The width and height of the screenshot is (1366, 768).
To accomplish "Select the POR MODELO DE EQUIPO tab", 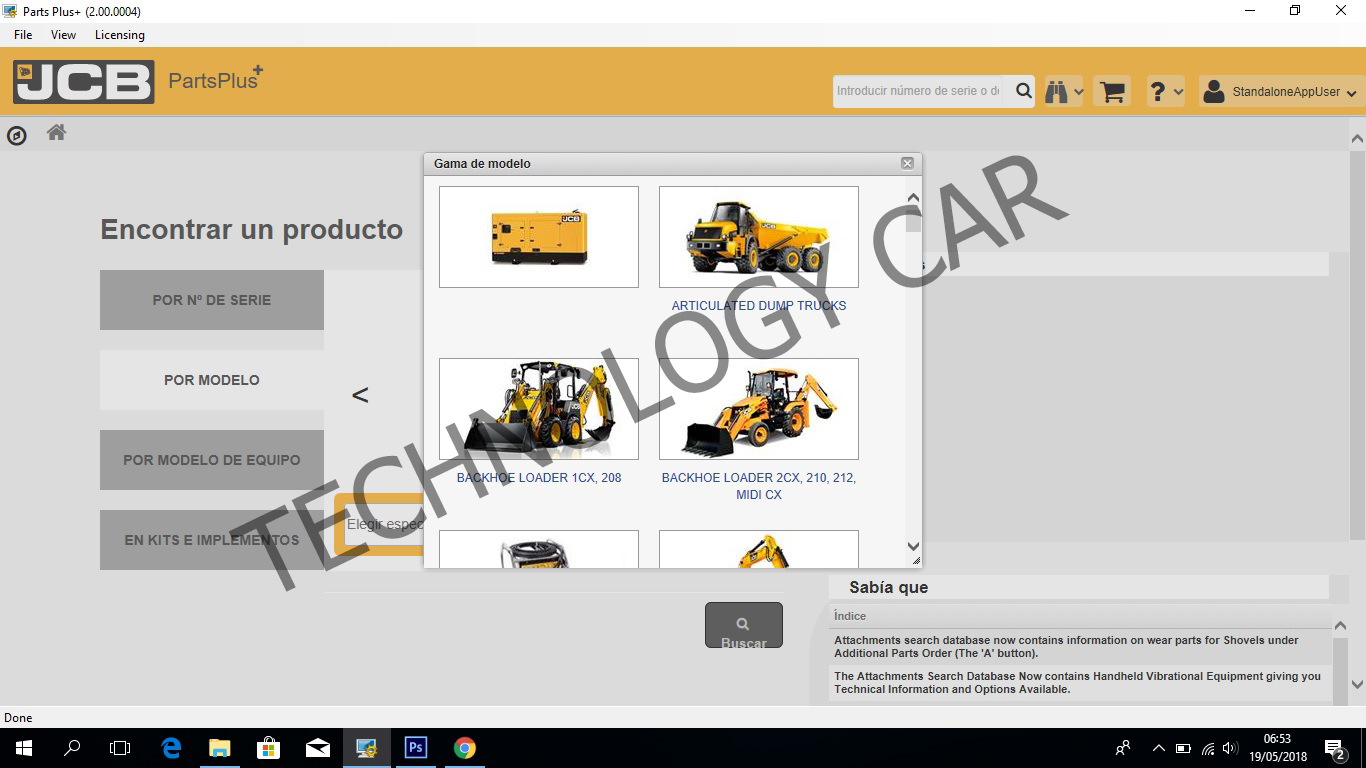I will point(212,460).
